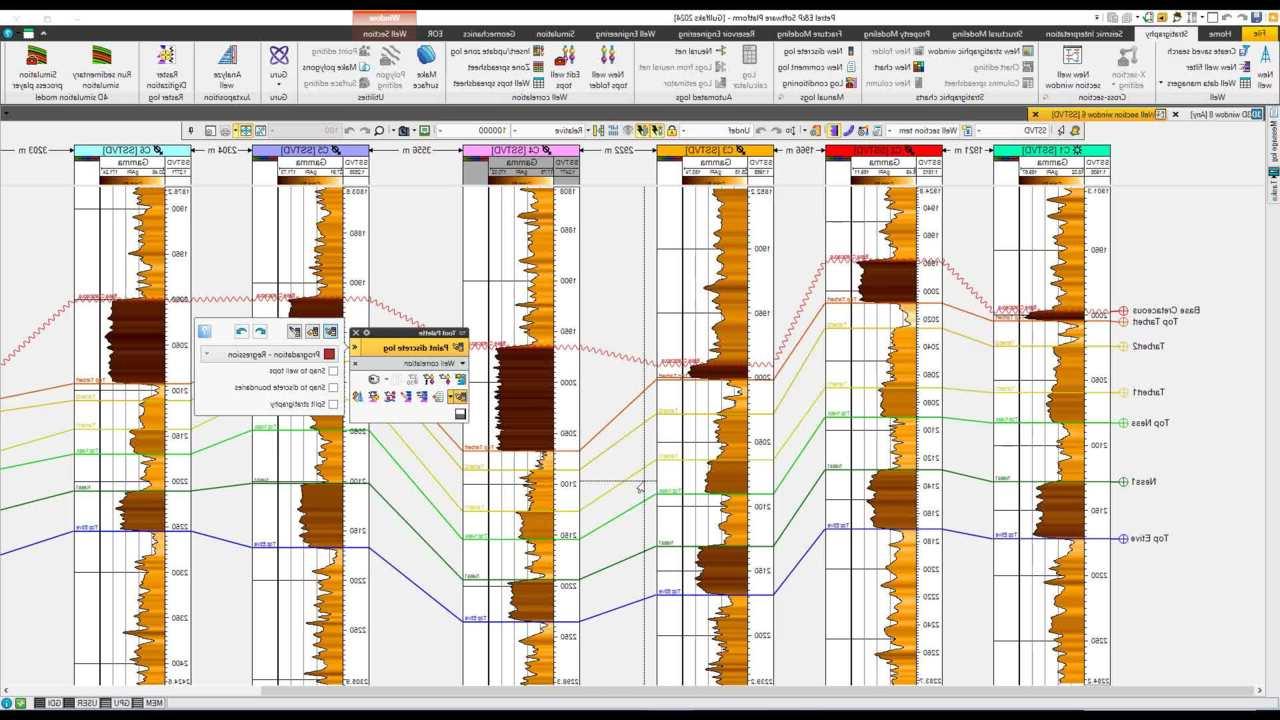Open the Relative dropdown
1280x720 pixels.
pyautogui.click(x=549, y=131)
